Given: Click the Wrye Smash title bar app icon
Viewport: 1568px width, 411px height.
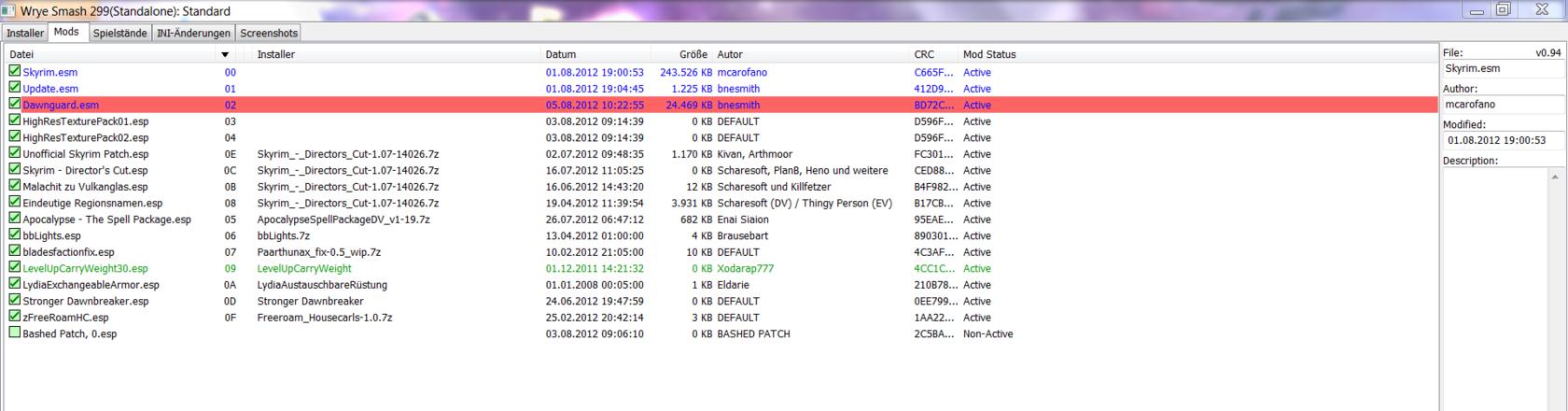Looking at the screenshot, I should pos(10,11).
